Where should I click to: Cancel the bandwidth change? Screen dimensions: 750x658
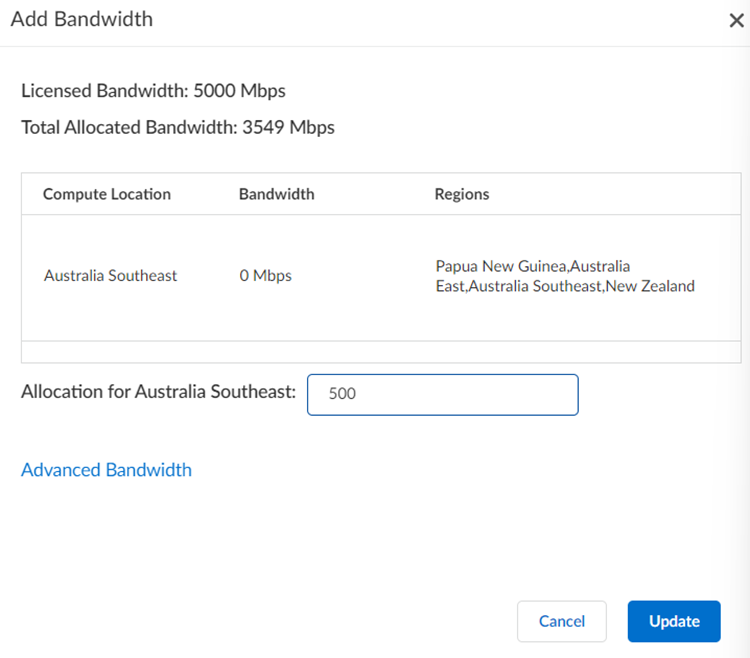point(561,621)
